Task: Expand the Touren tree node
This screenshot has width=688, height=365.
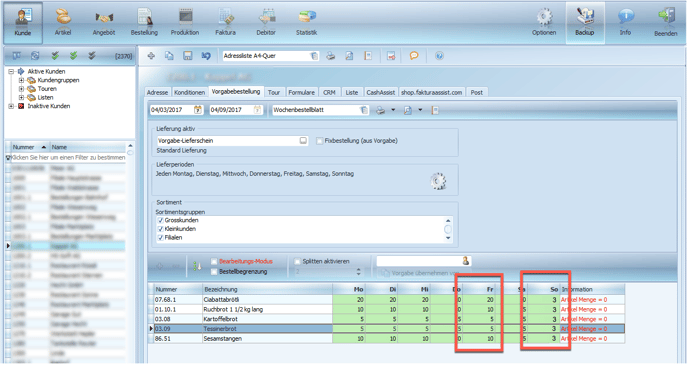Action: pyautogui.click(x=21, y=89)
